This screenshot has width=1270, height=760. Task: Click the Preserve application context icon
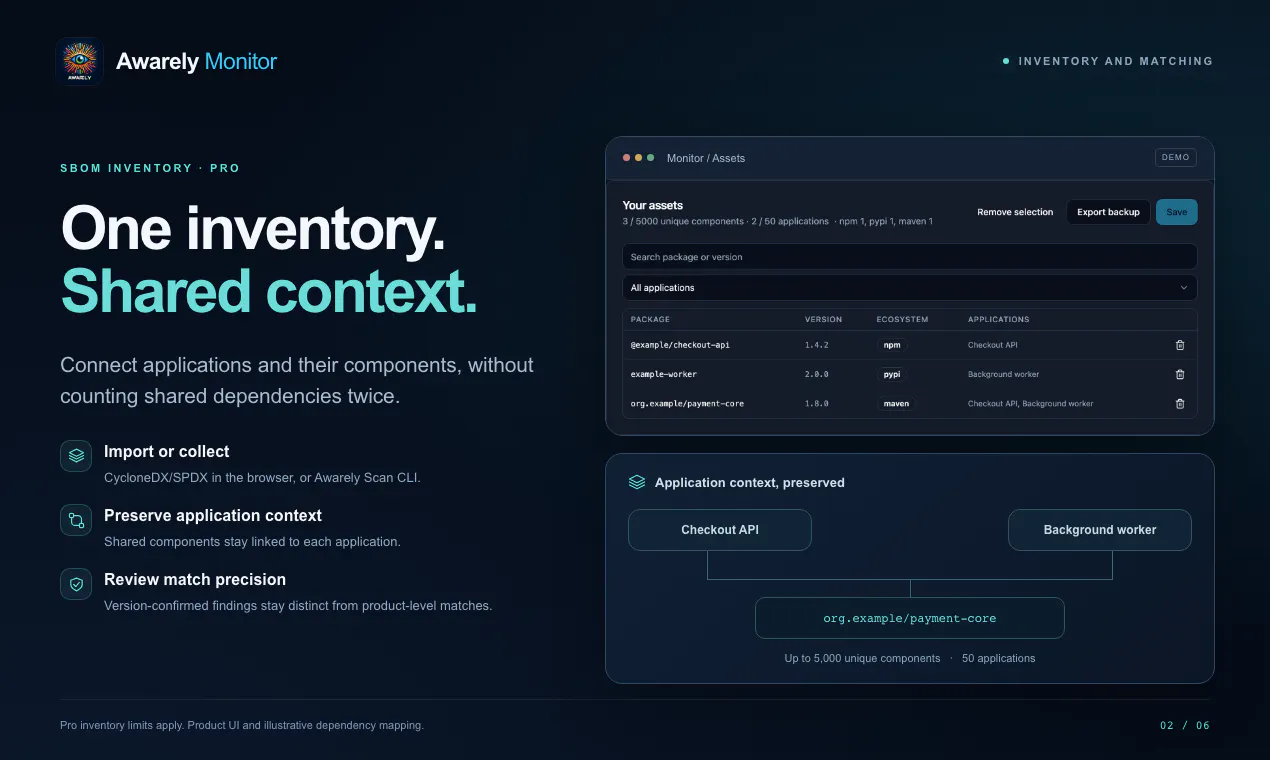pyautogui.click(x=76, y=520)
